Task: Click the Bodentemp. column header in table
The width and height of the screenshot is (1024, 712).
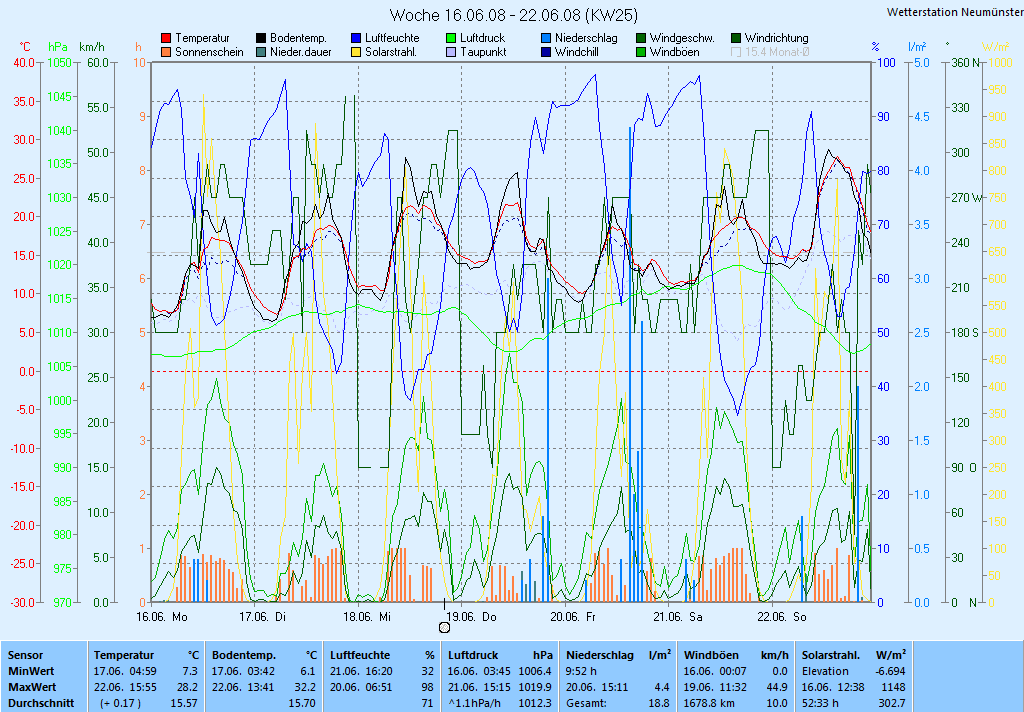Action: tap(244, 655)
